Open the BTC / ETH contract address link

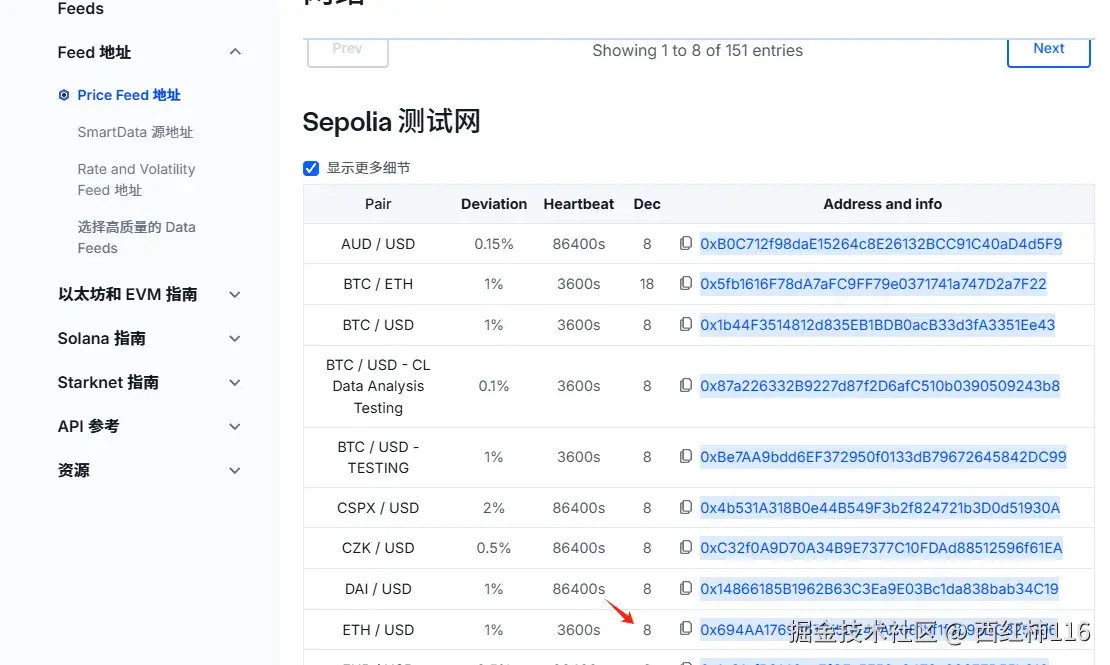point(873,284)
